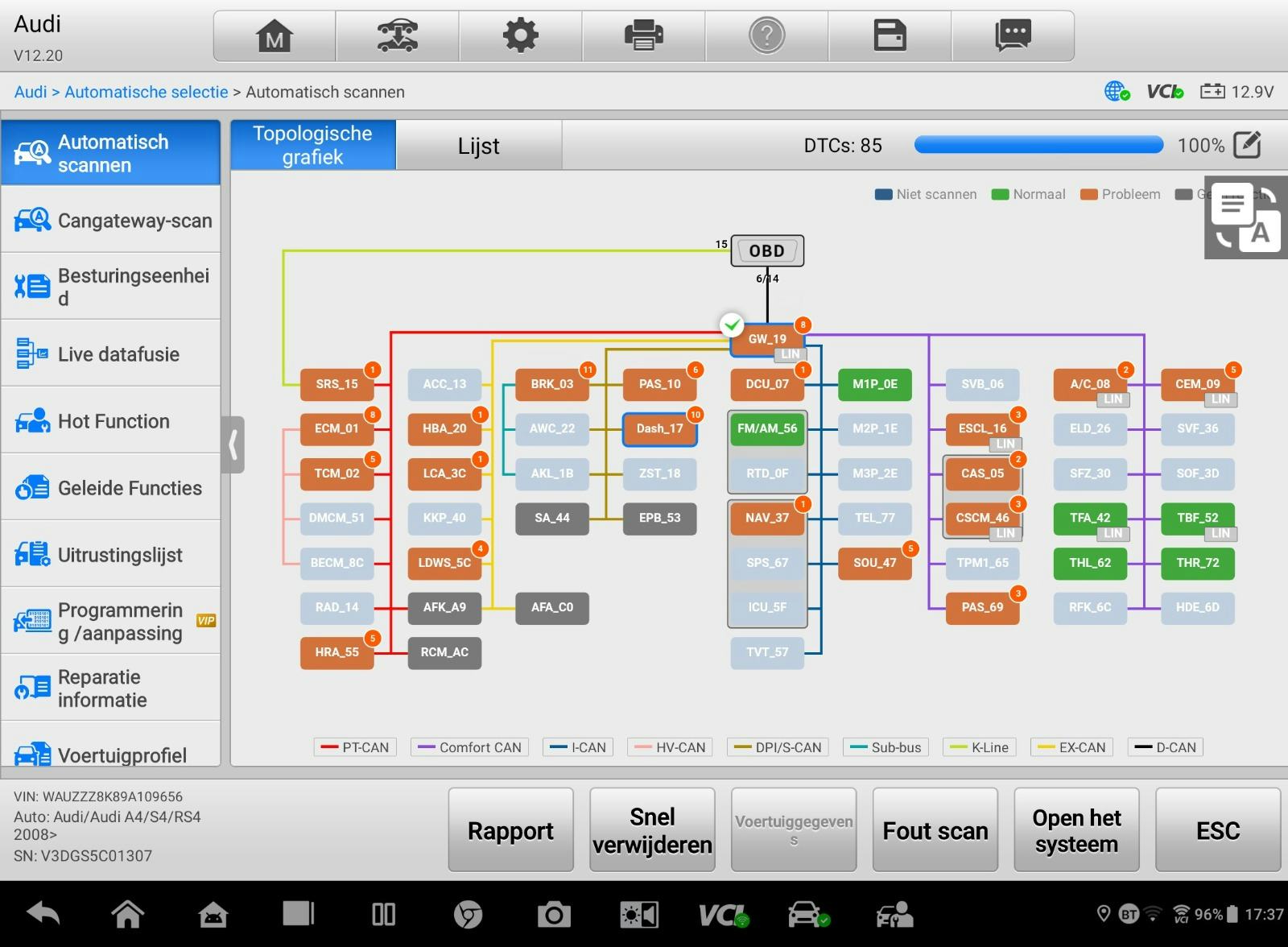Click the edit pencil icon beside 100%

tap(1247, 145)
